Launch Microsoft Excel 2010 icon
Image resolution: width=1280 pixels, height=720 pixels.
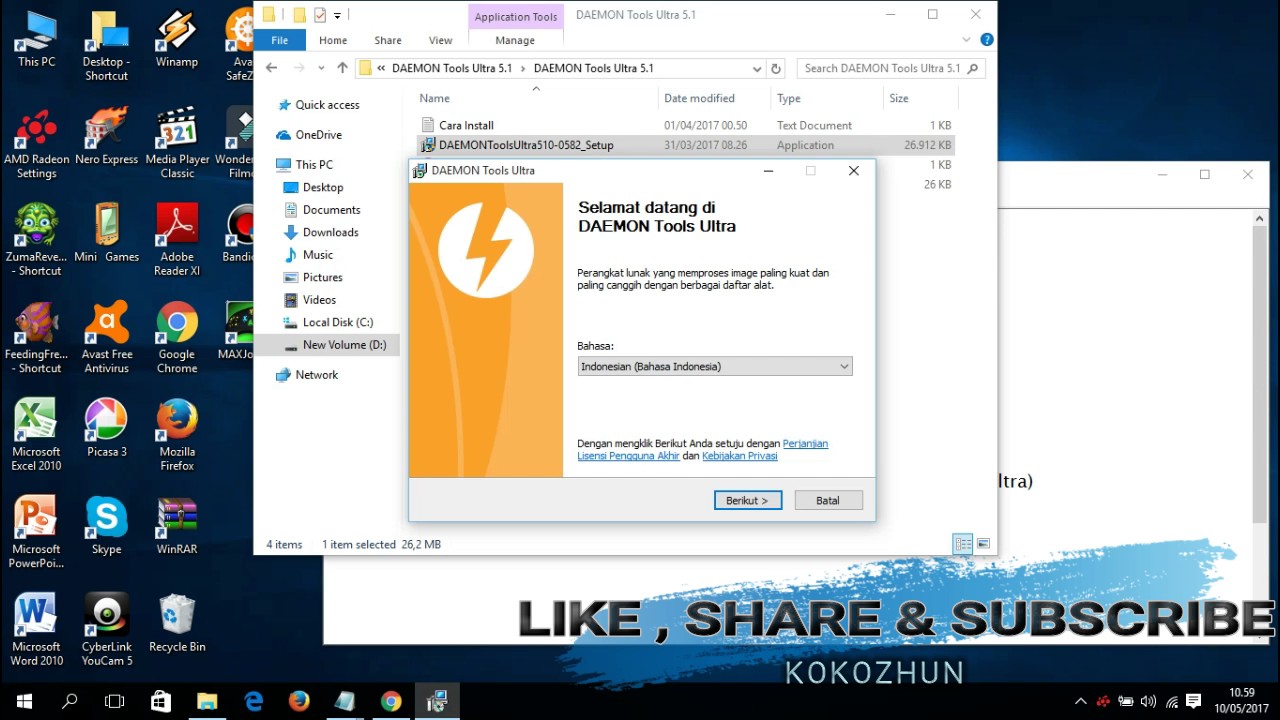pos(36,435)
